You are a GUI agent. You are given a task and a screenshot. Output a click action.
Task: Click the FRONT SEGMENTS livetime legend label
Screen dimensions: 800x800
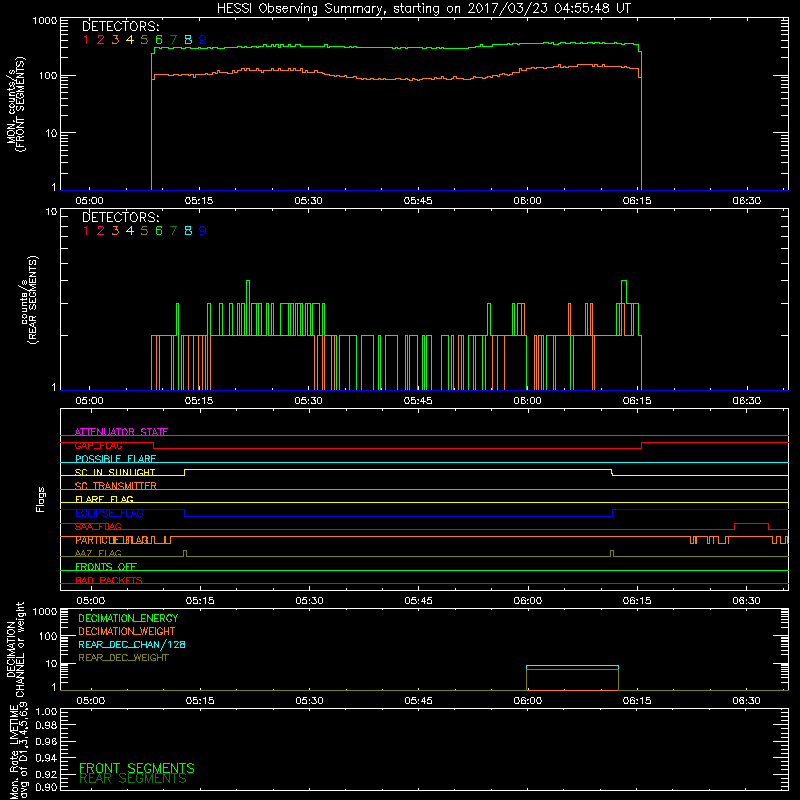137,768
